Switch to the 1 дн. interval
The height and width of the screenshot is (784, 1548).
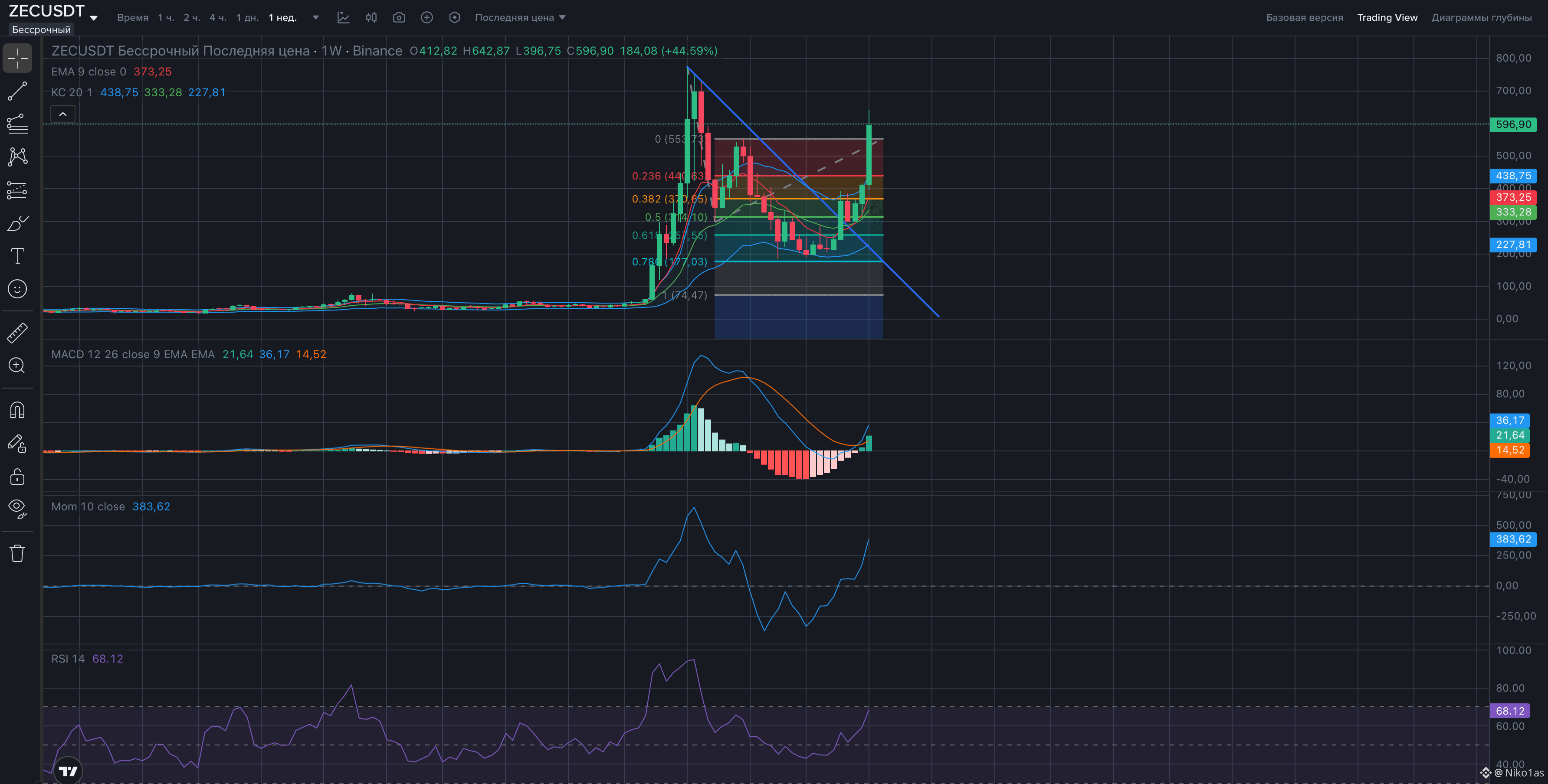point(247,17)
